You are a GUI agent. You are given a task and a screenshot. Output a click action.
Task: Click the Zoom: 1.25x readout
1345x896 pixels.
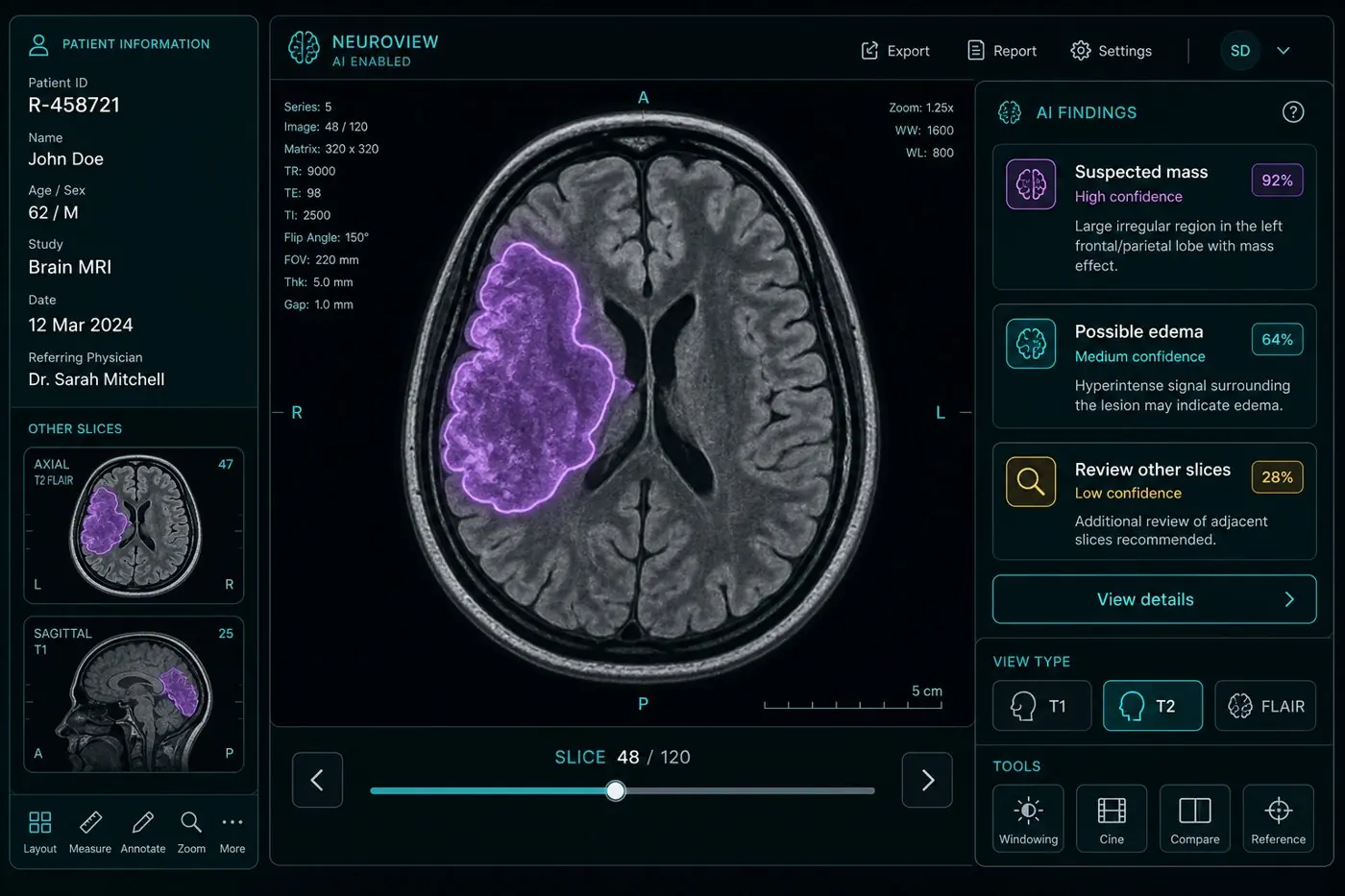point(920,108)
